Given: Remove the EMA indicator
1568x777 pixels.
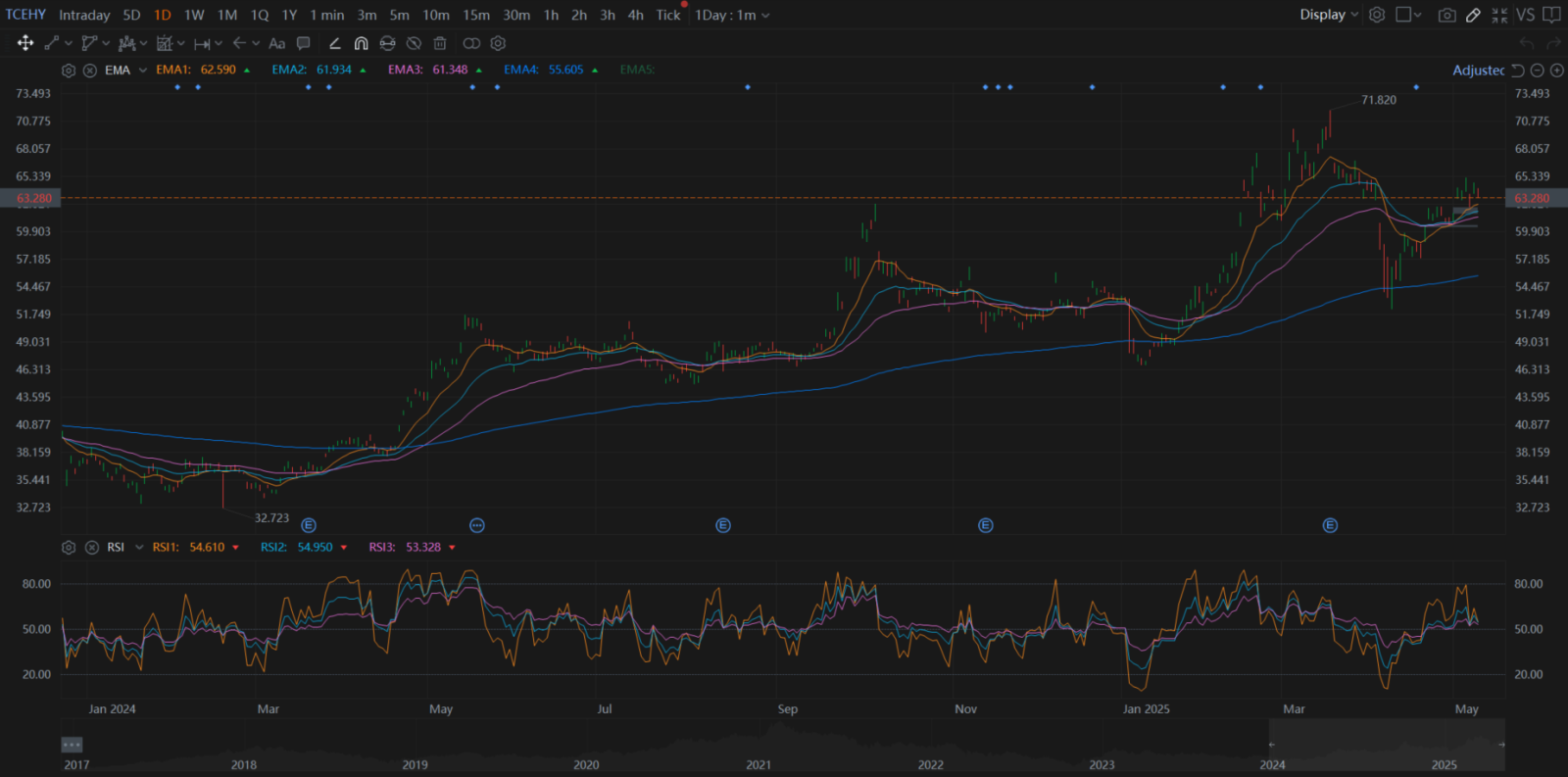Looking at the screenshot, I should pos(90,71).
